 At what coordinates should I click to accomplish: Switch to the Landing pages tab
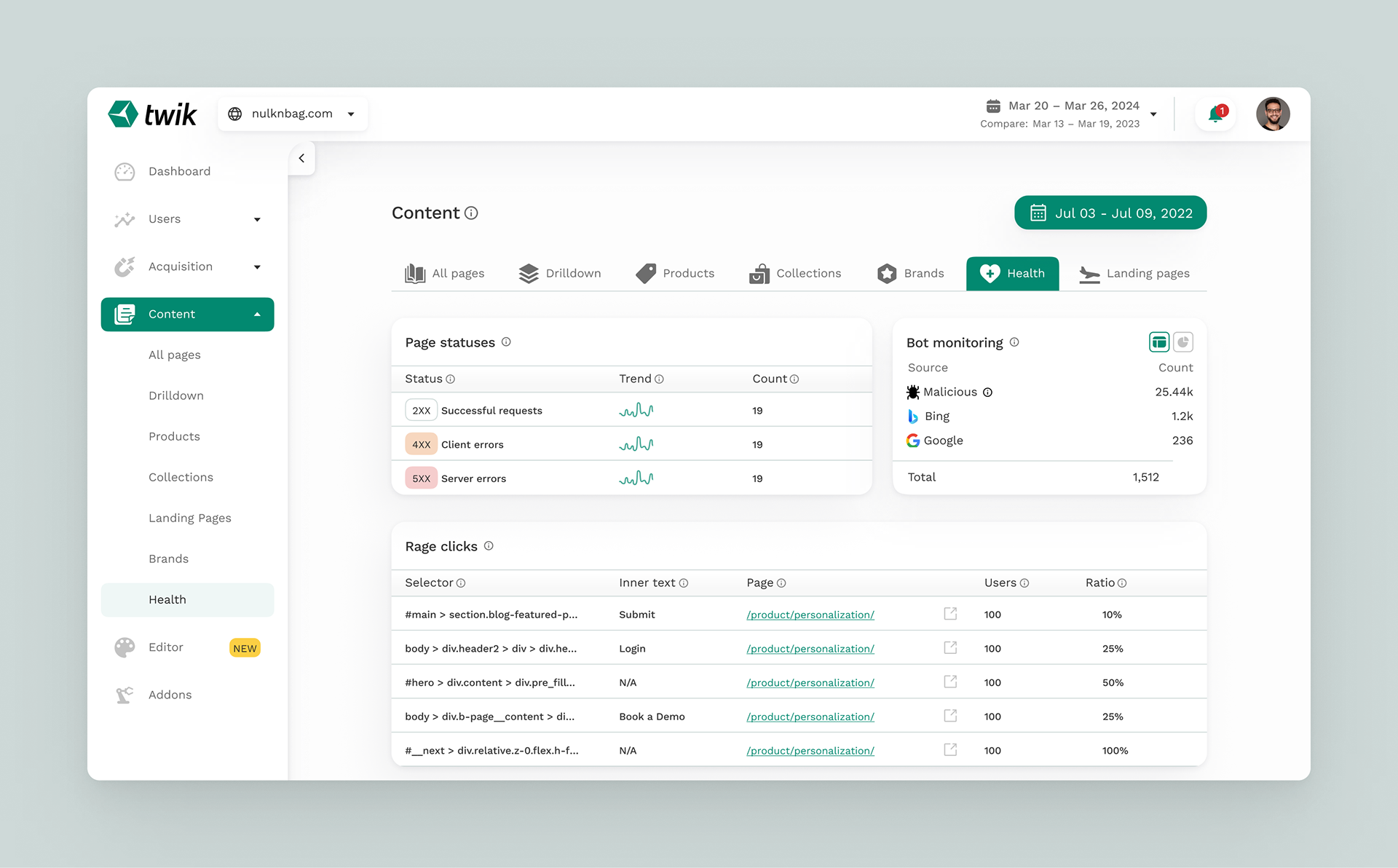coord(1134,274)
